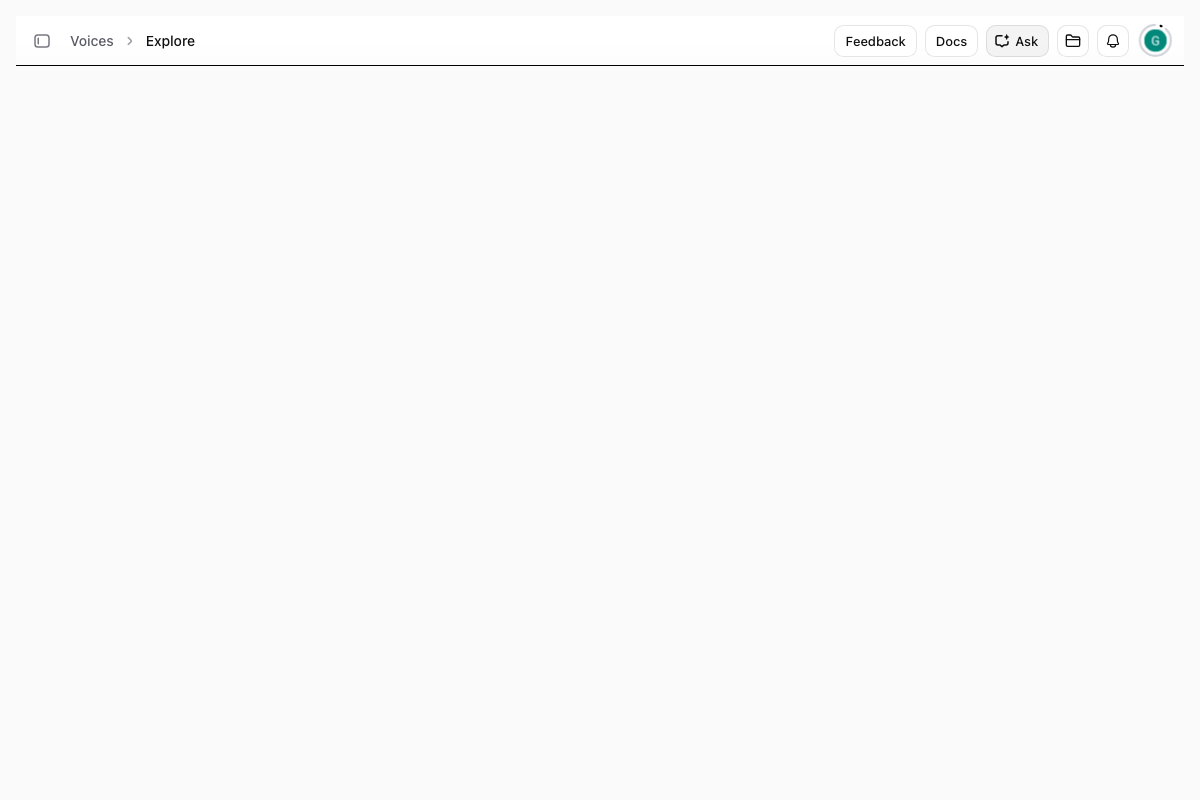Open the user avatar G menu
This screenshot has height=800, width=1200.
1155,41
